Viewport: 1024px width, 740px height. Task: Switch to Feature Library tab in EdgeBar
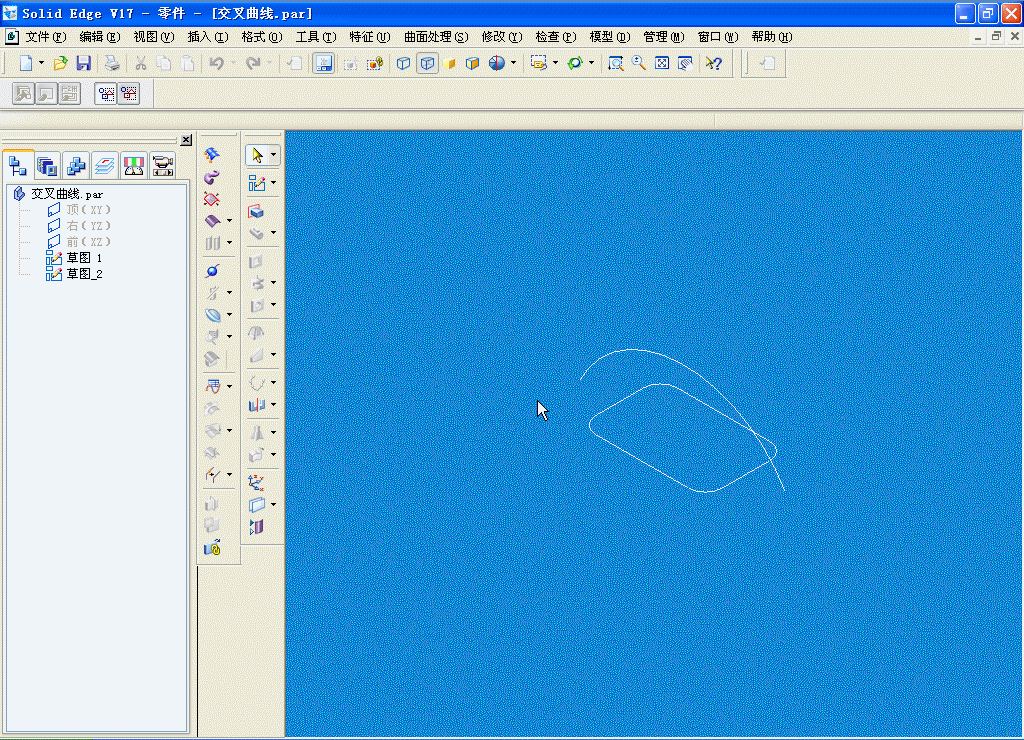tap(47, 166)
